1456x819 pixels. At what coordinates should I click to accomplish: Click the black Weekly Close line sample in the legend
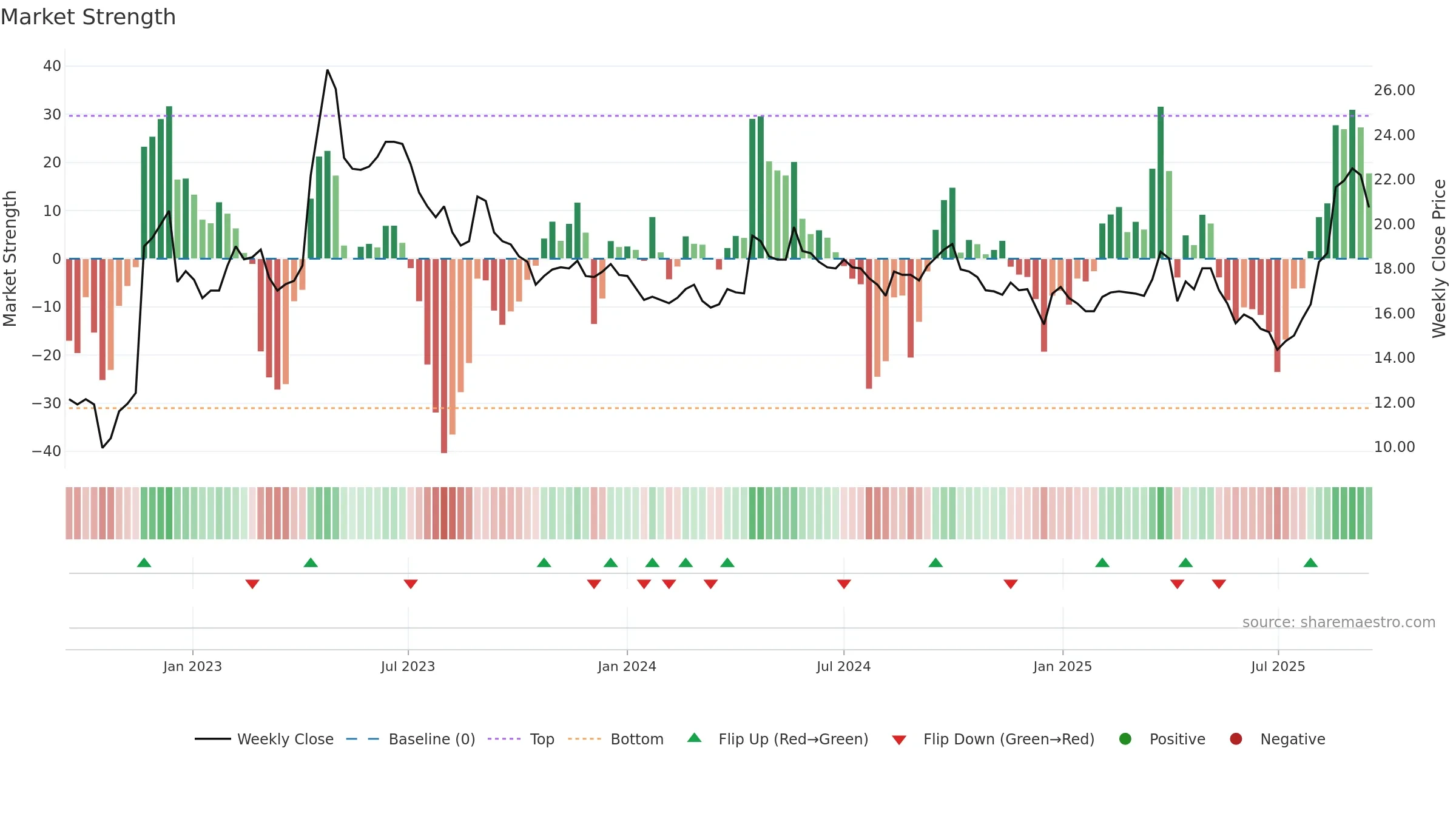[213, 739]
